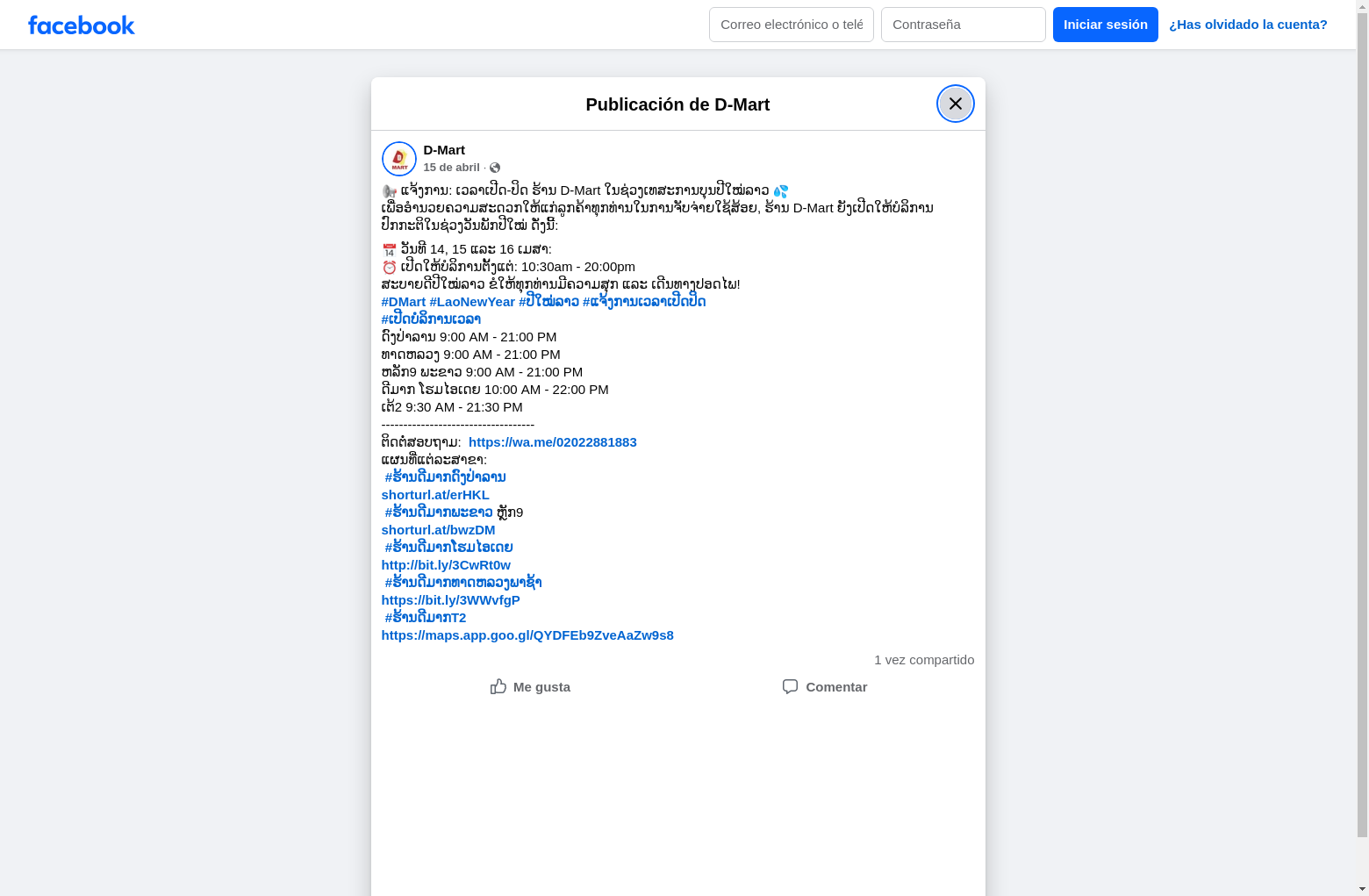The width and height of the screenshot is (1369, 896).
Task: Open the bit.ly/3CwRt0w link
Action: 446,565
